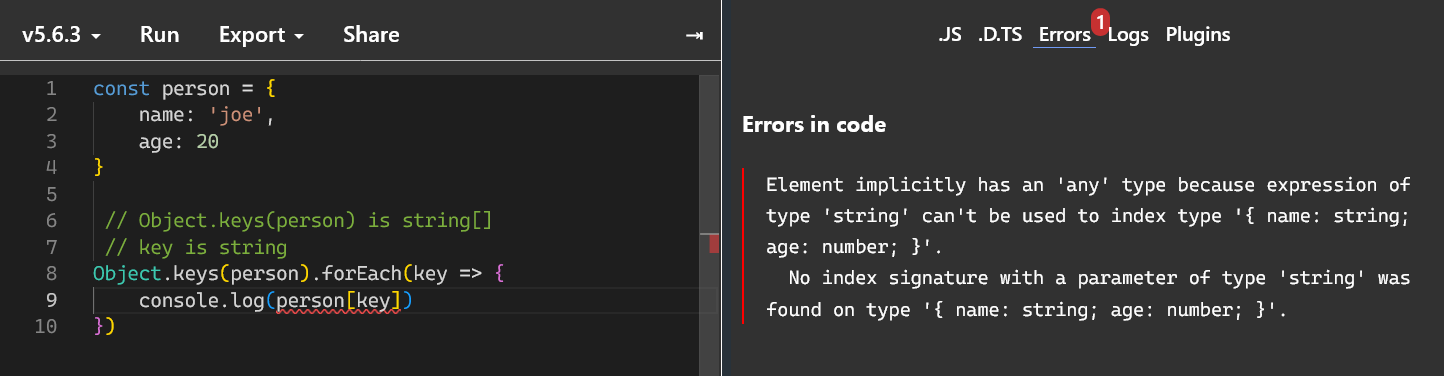Click line number 9 in gutter
The height and width of the screenshot is (376, 1445).
pyautogui.click(x=51, y=300)
